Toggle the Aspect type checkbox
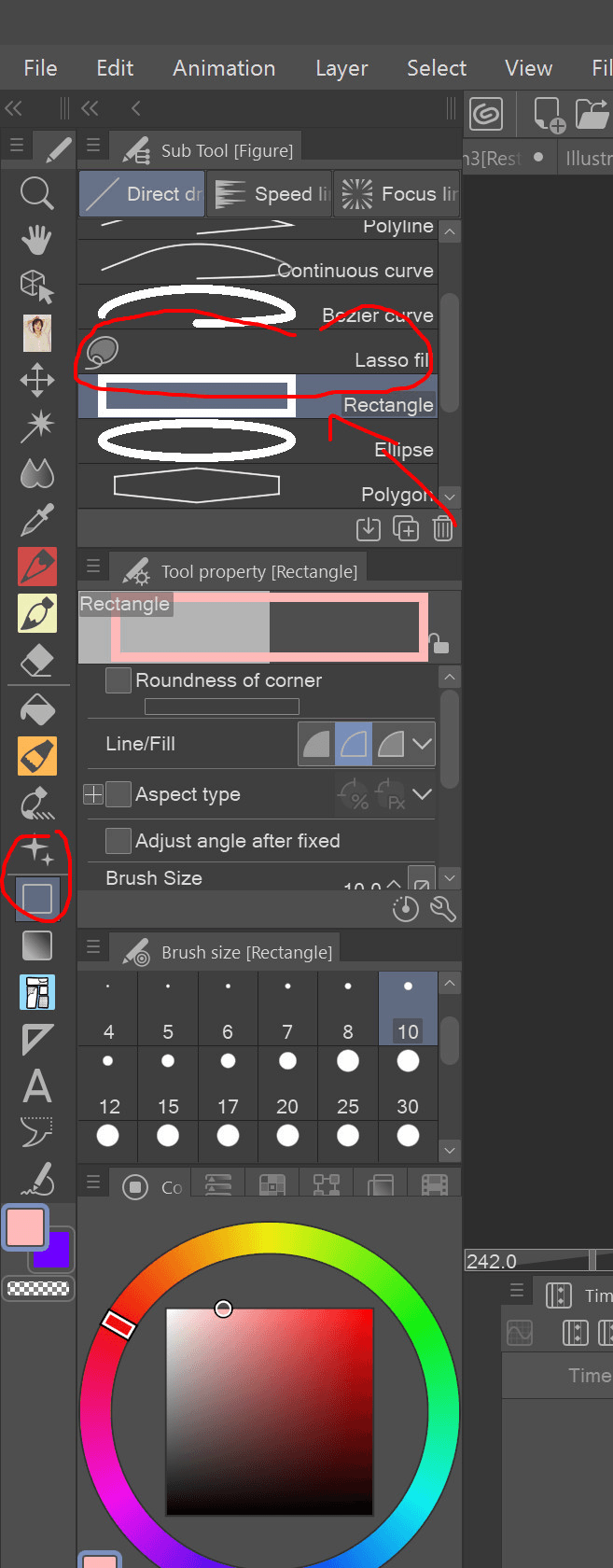Image resolution: width=613 pixels, height=1568 pixels. tap(118, 794)
